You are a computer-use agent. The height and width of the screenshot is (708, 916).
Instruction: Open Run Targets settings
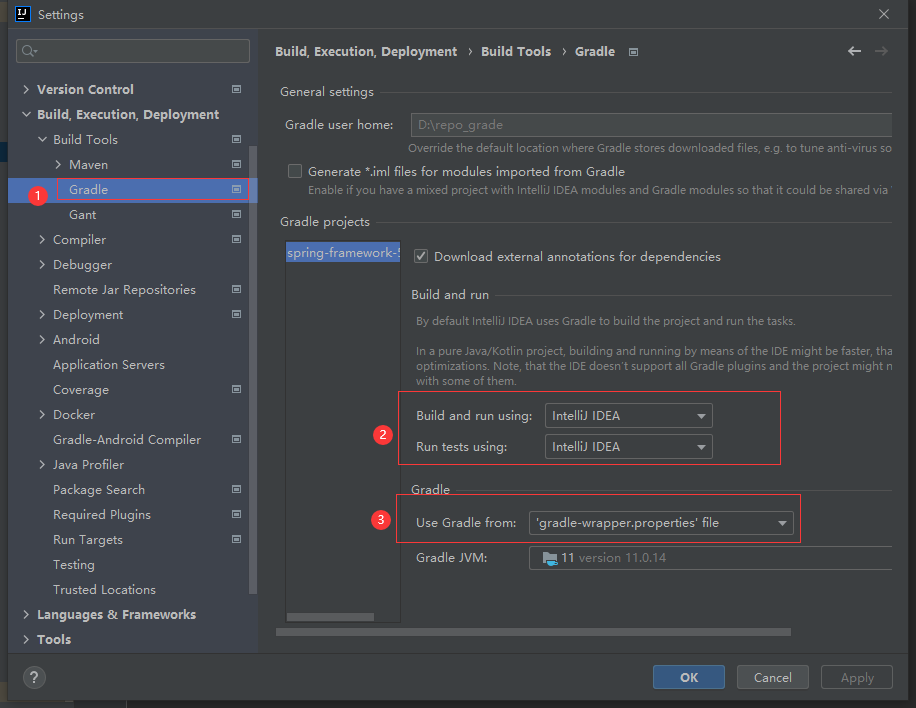pos(88,540)
